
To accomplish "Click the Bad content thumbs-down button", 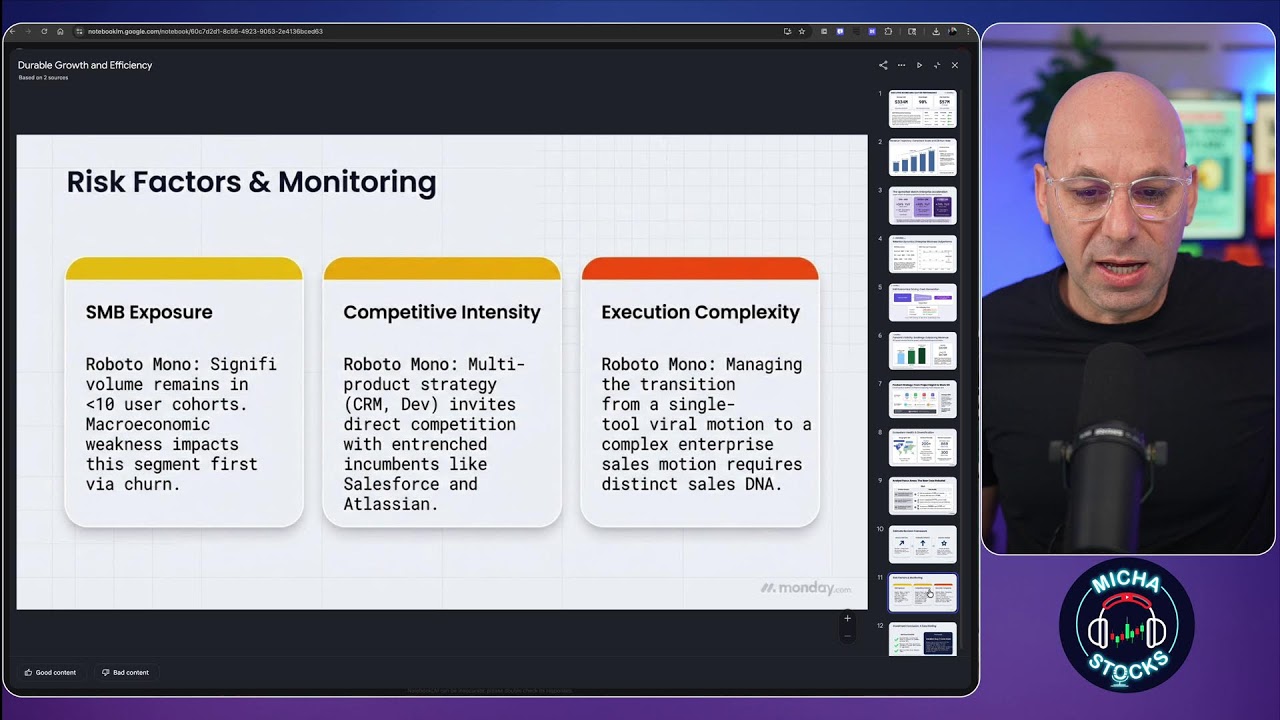I will tap(125, 672).
